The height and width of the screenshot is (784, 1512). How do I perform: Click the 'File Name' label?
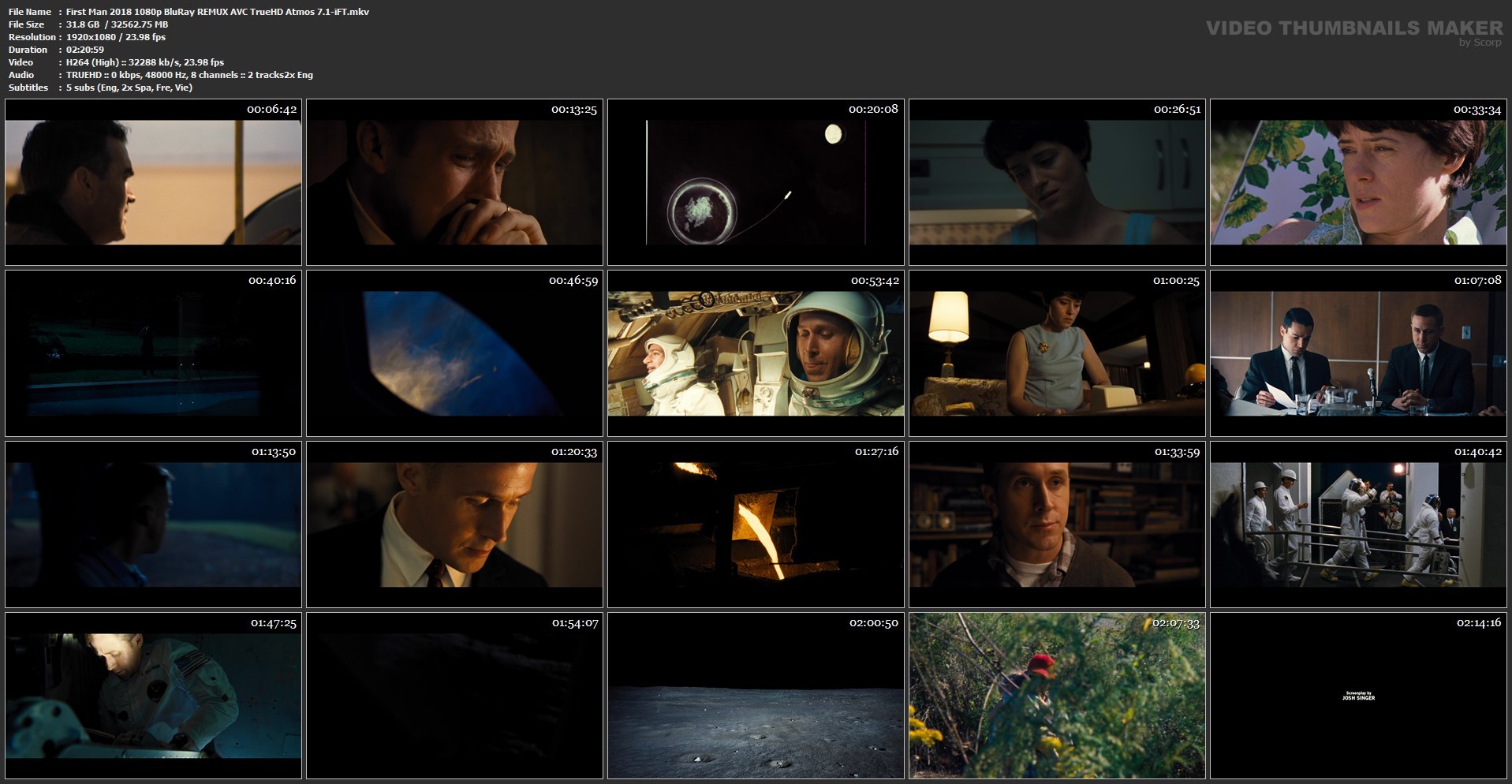click(30, 12)
